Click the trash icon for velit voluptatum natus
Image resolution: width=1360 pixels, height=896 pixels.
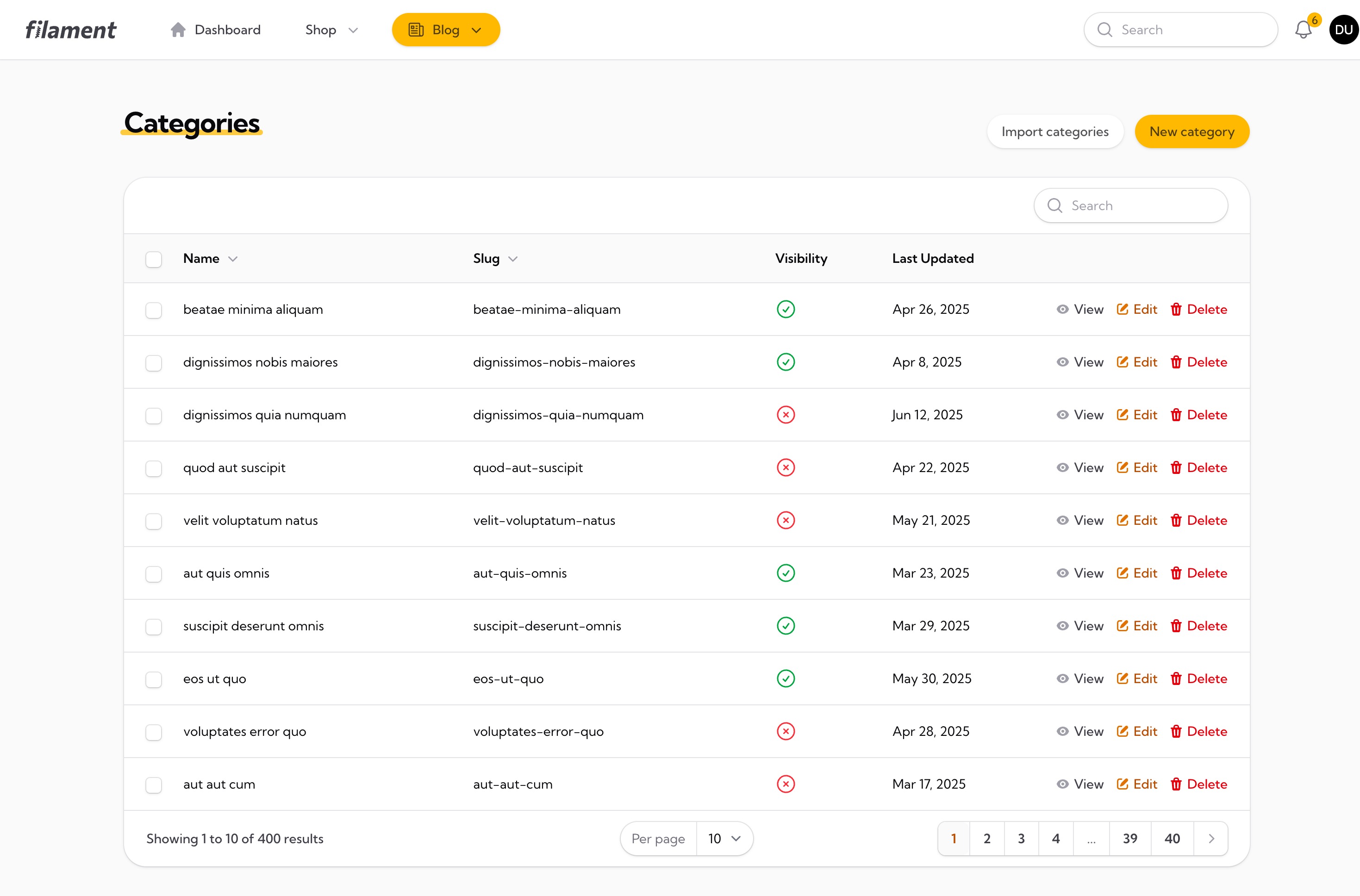point(1176,521)
